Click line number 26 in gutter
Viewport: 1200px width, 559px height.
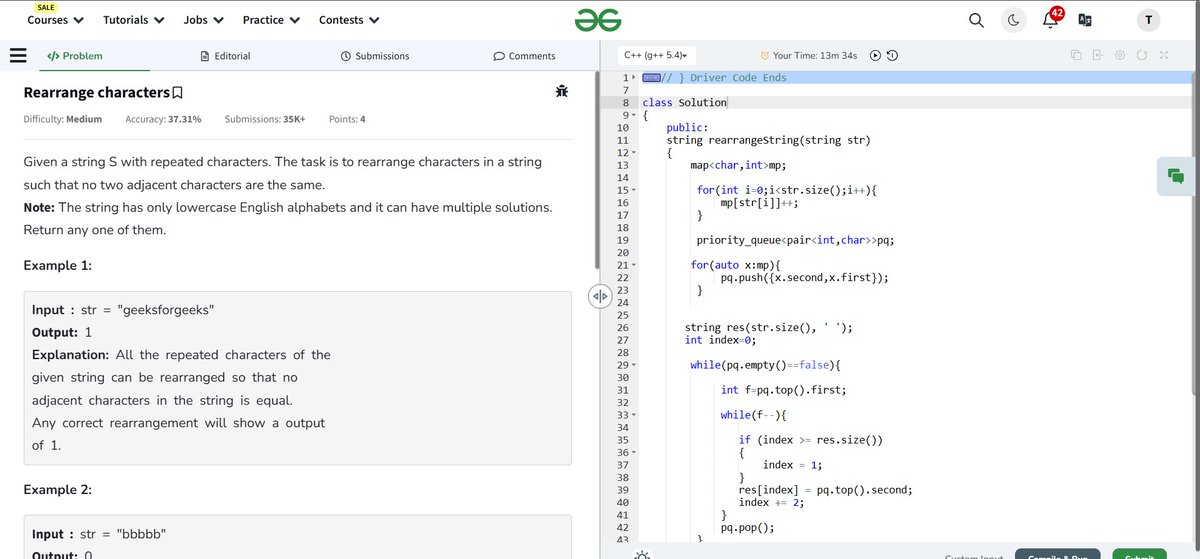(x=623, y=327)
